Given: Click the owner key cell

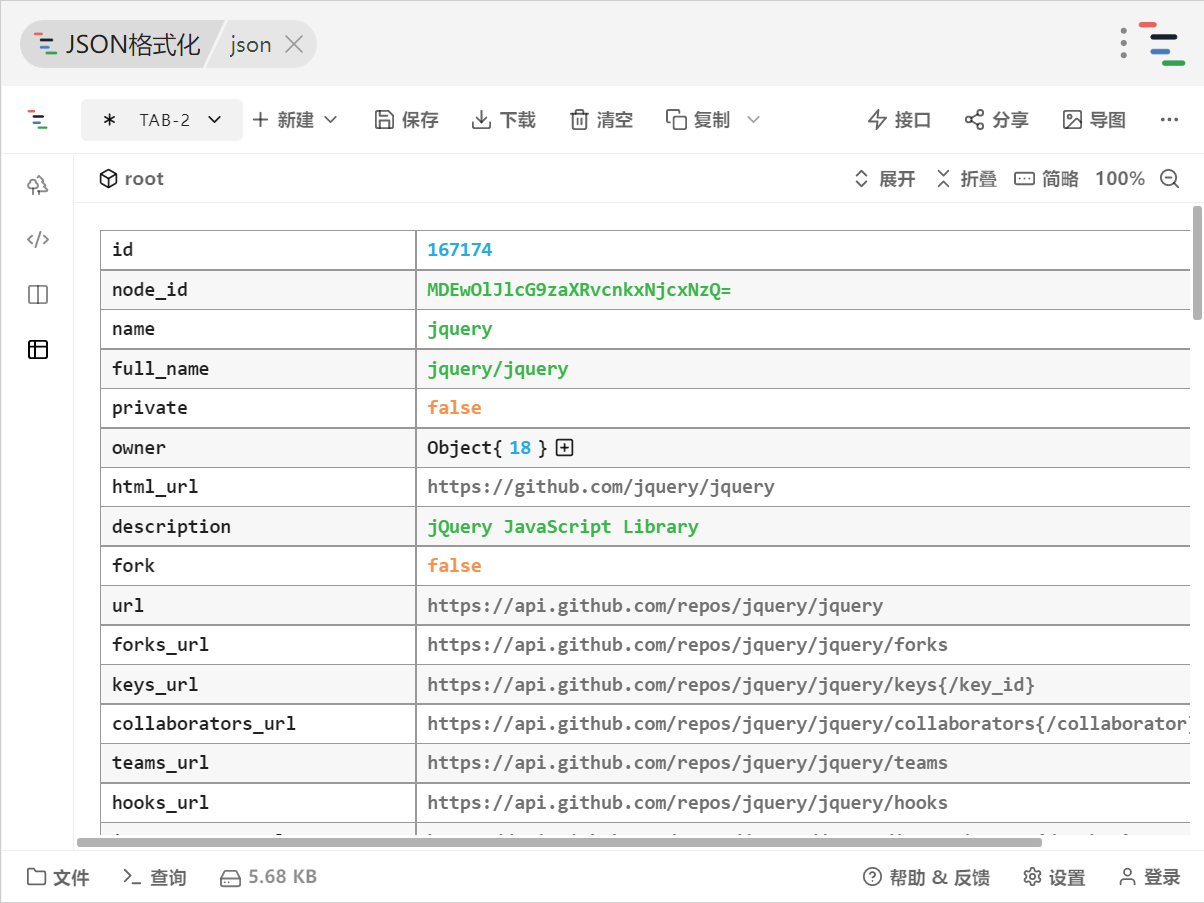Looking at the screenshot, I should point(258,448).
